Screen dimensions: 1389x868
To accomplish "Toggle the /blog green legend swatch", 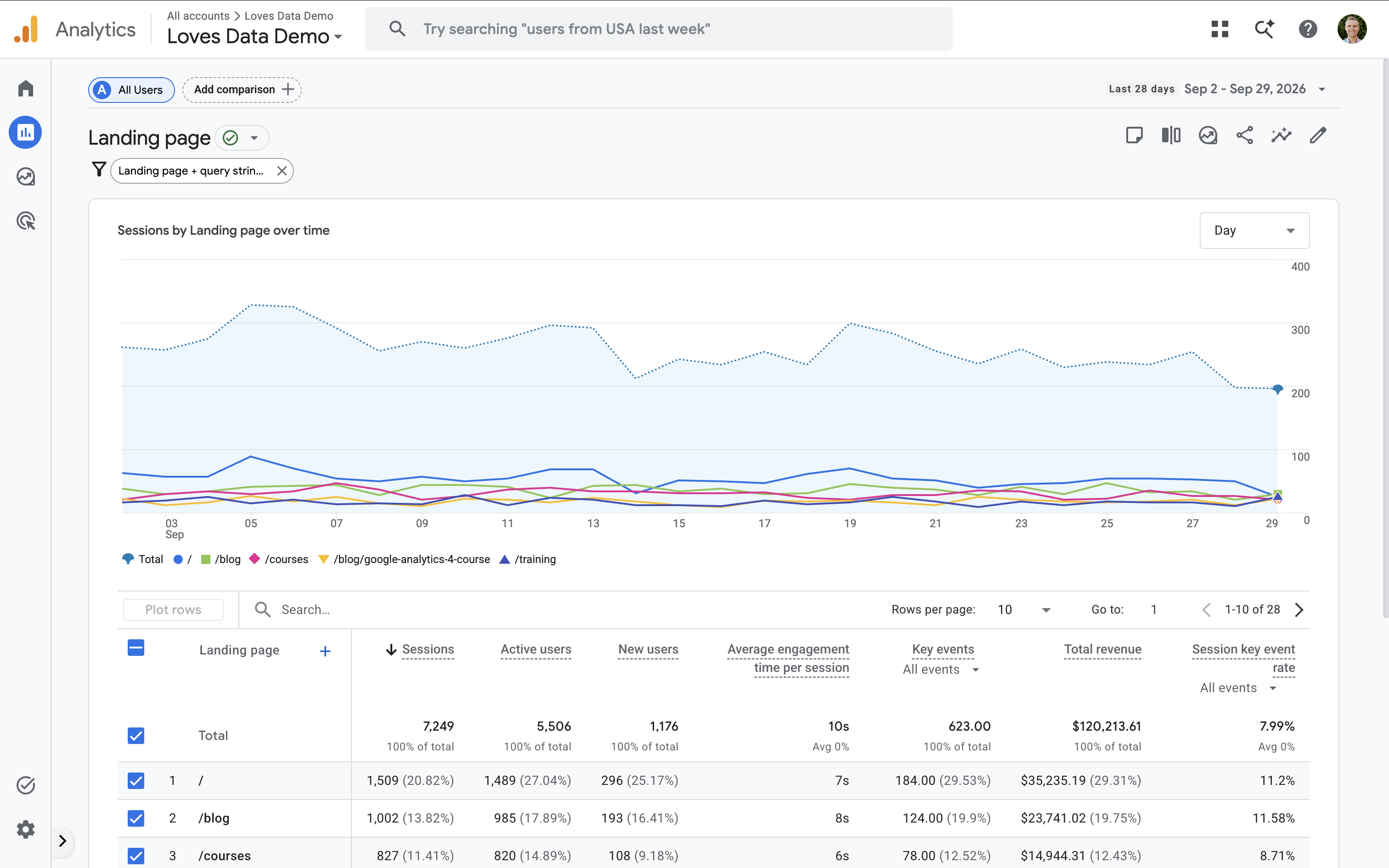I will pos(205,559).
